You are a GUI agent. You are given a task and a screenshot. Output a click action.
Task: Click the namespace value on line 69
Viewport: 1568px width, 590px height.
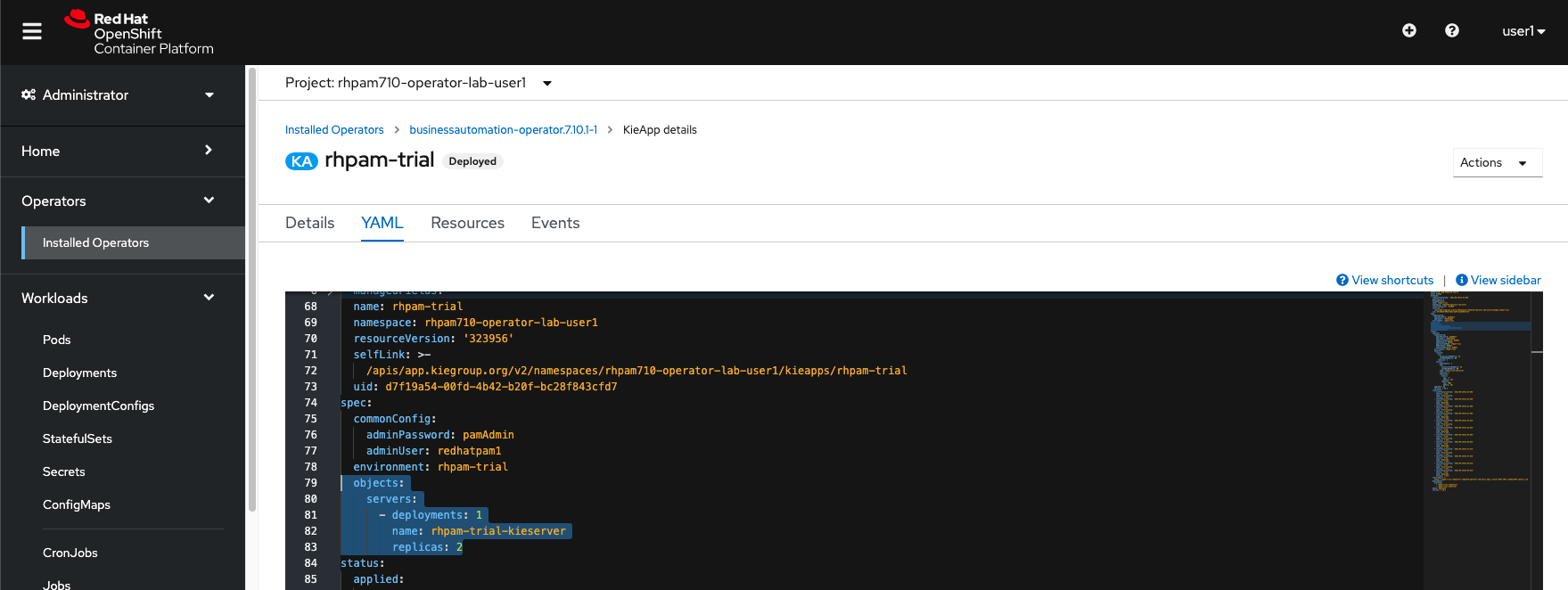pos(512,323)
